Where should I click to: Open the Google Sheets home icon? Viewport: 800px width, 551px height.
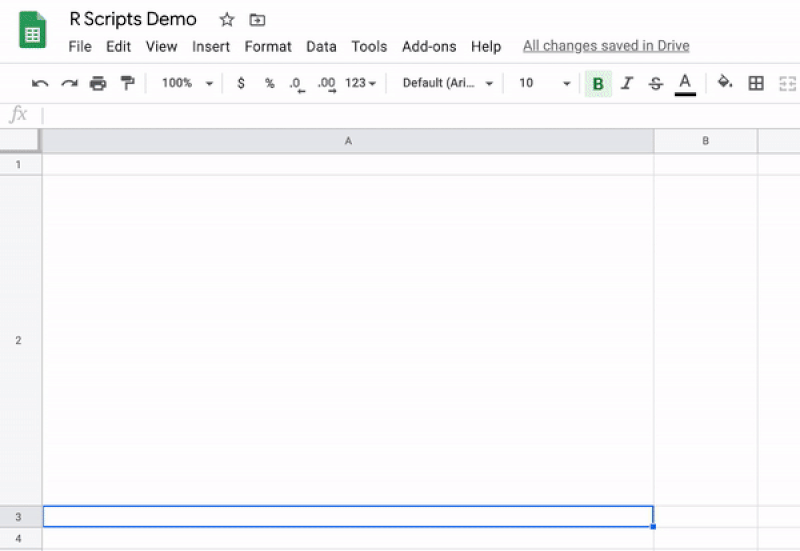pos(33,30)
